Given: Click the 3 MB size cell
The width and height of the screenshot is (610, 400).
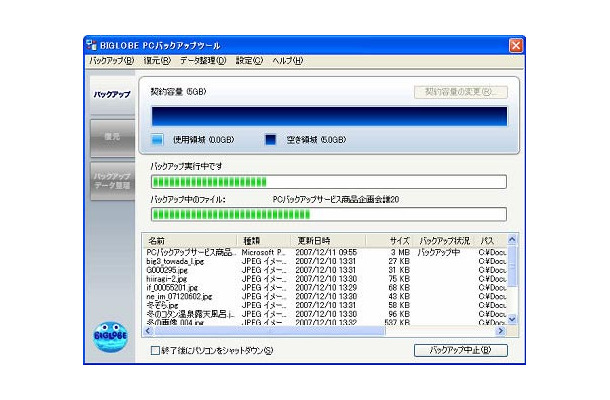Looking at the screenshot, I should (400, 253).
